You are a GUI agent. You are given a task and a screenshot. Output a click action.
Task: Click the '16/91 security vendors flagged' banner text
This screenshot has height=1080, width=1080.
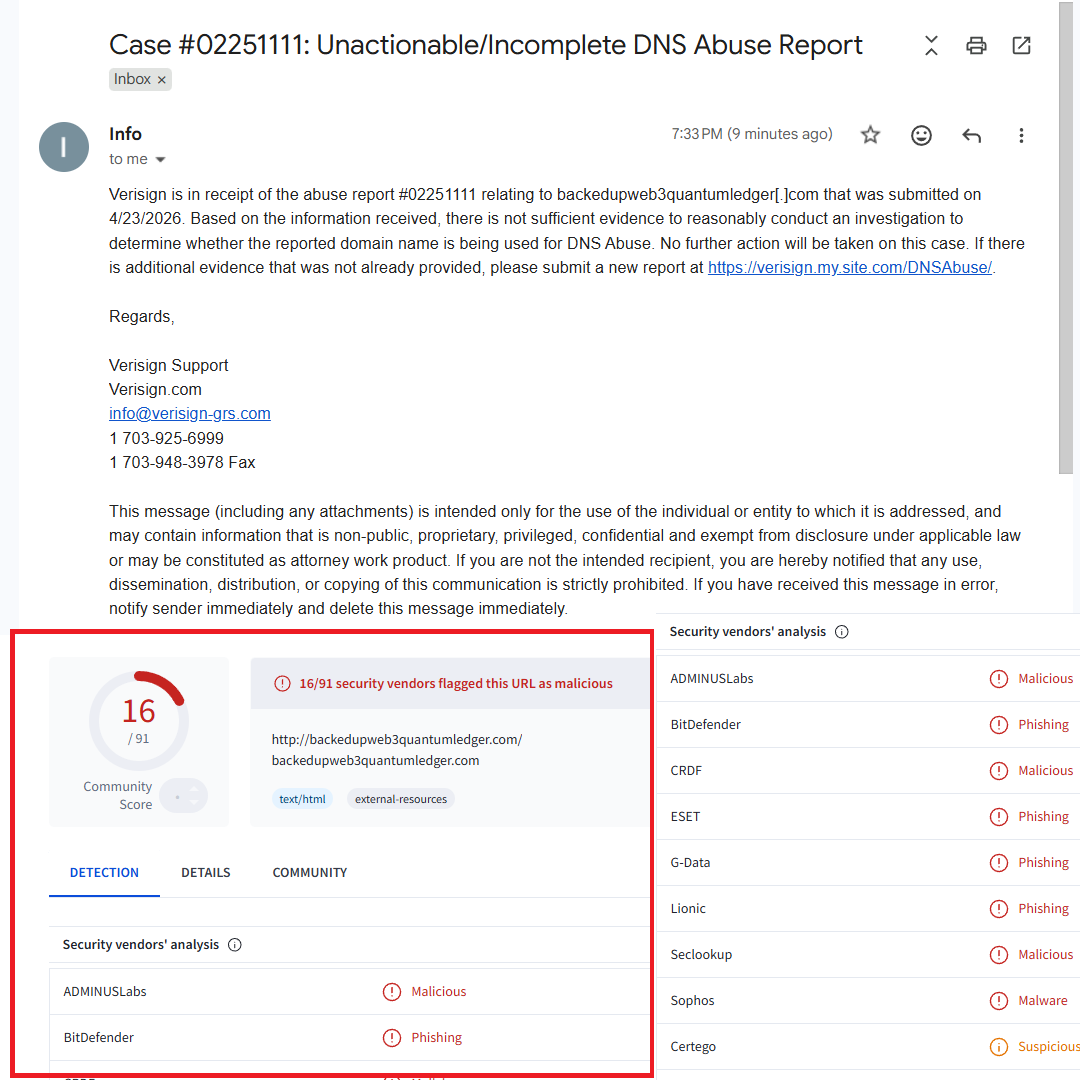click(x=456, y=683)
